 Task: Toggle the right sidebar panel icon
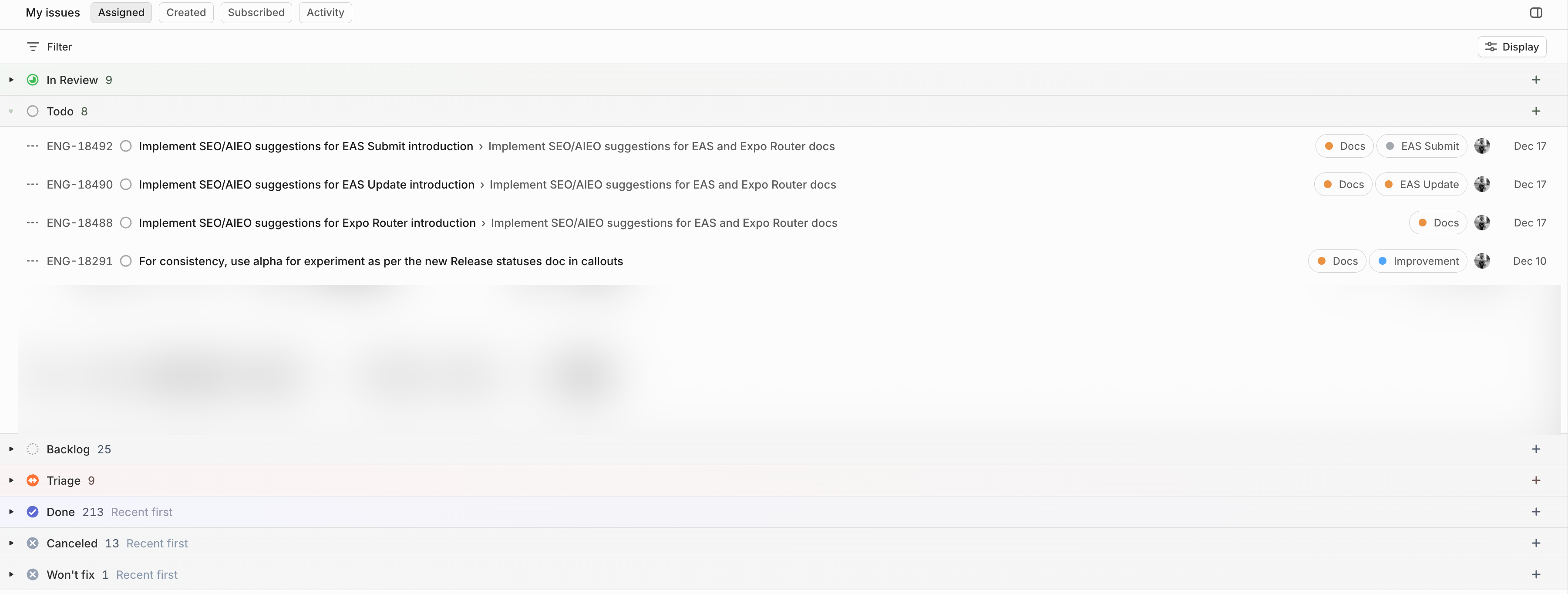1536,13
